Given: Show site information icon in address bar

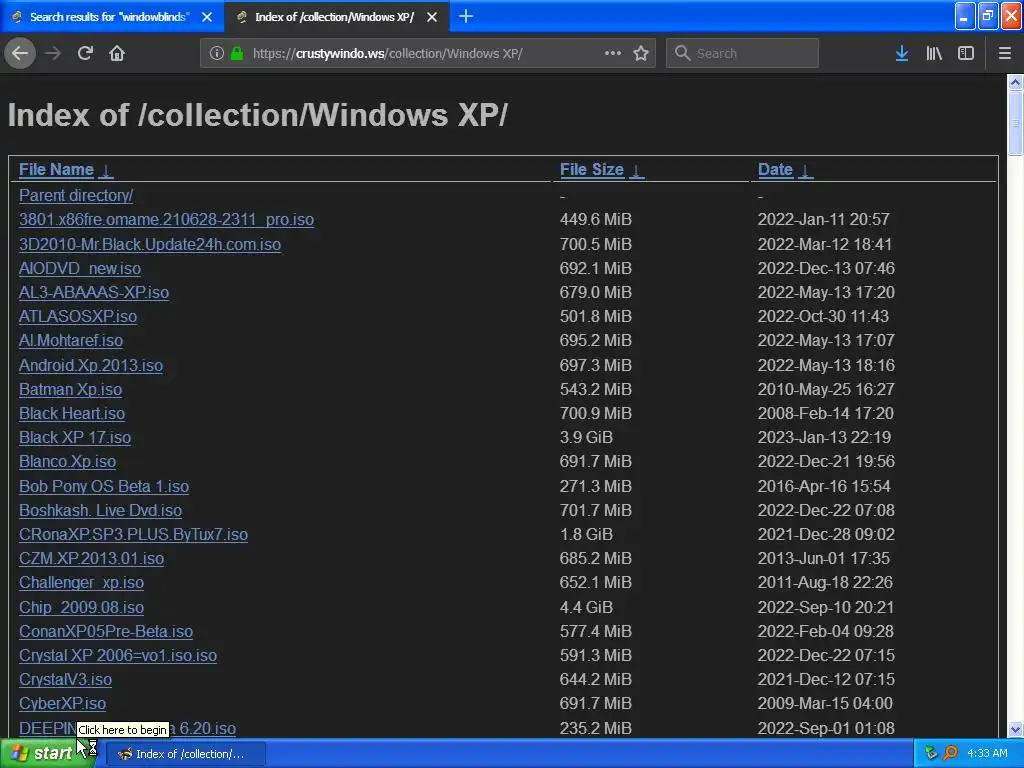Looking at the screenshot, I should point(217,54).
